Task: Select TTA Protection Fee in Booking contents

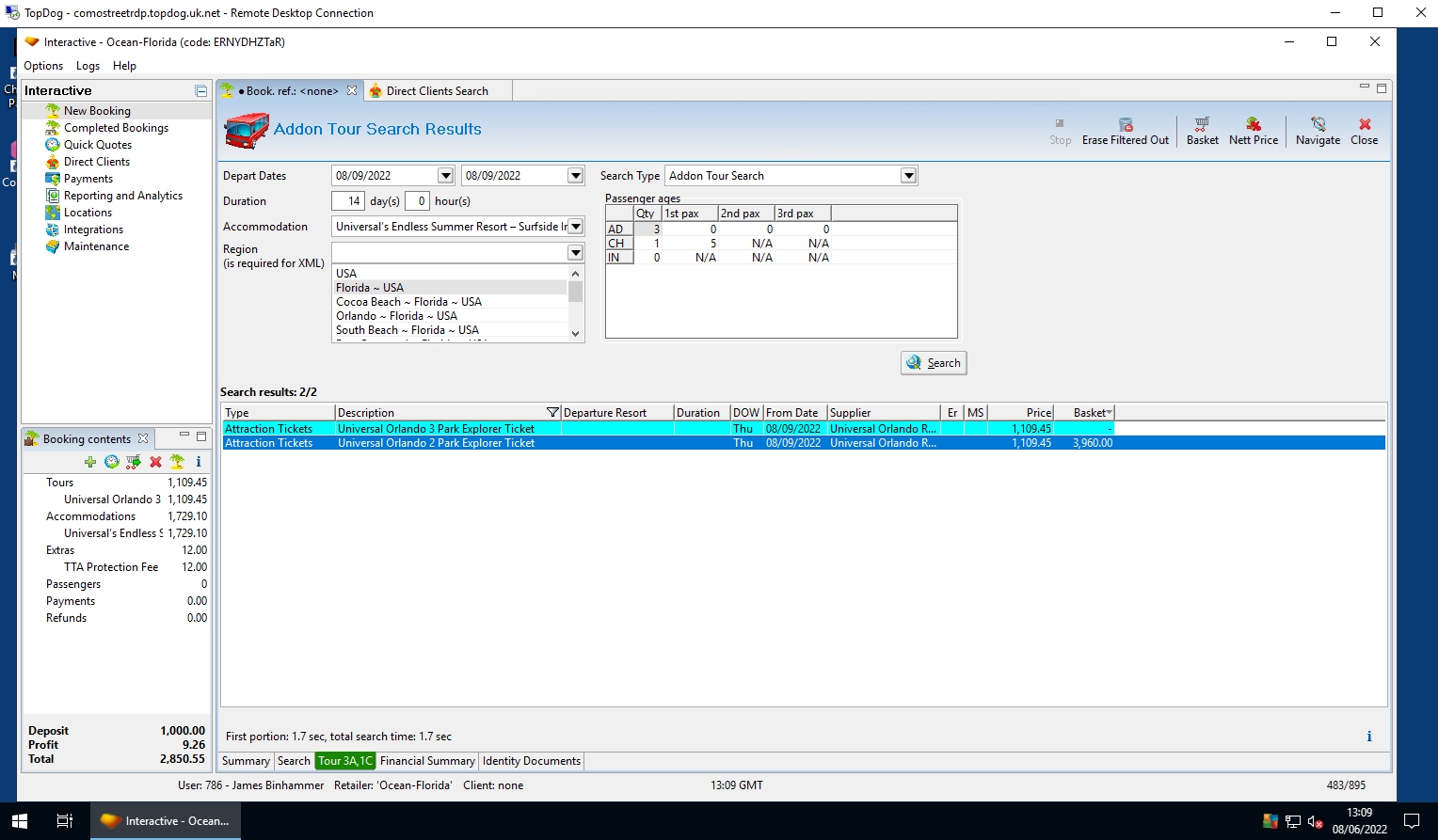Action: 111,567
